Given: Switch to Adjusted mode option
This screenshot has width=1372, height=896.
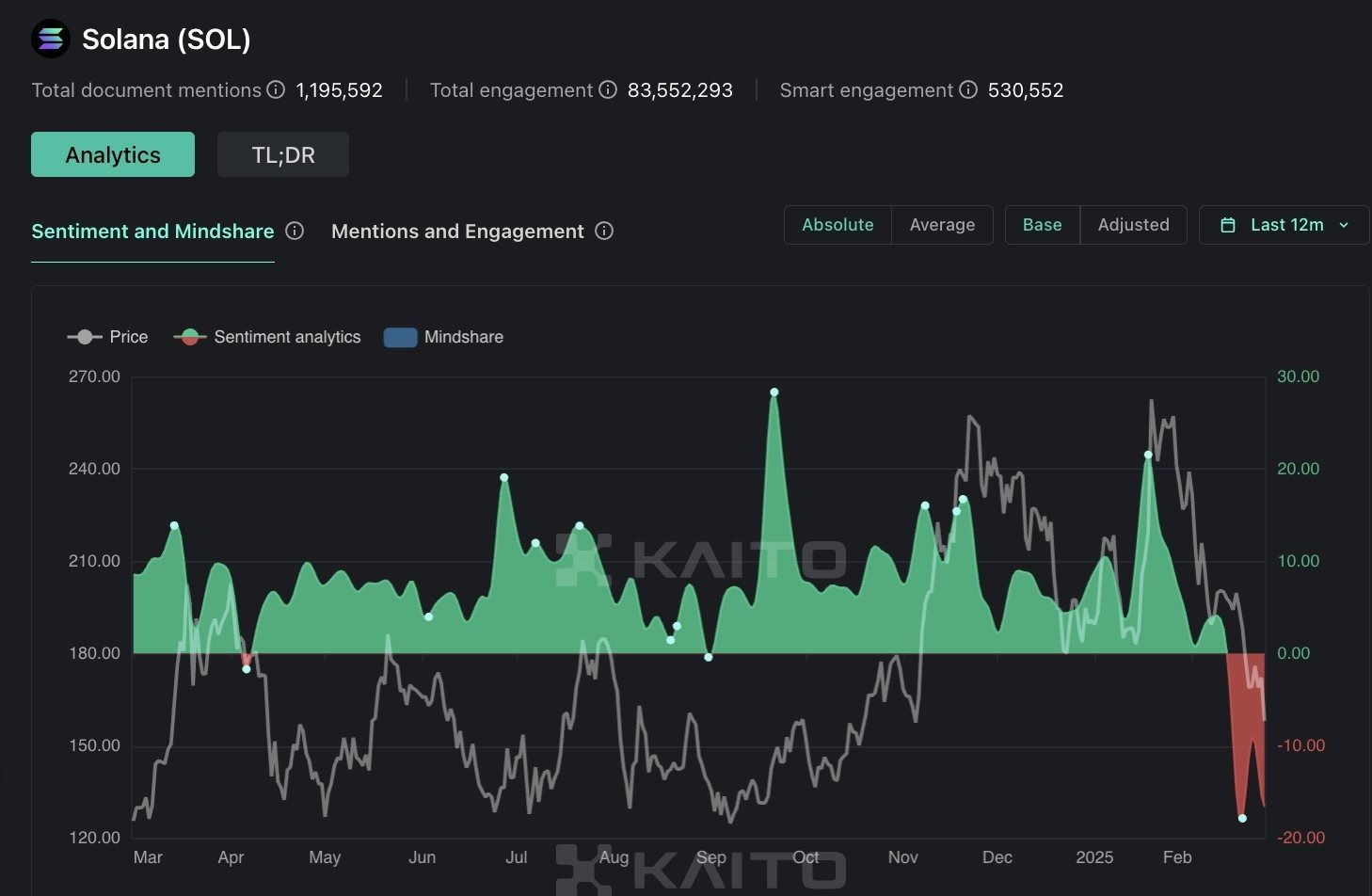Looking at the screenshot, I should click(1133, 225).
